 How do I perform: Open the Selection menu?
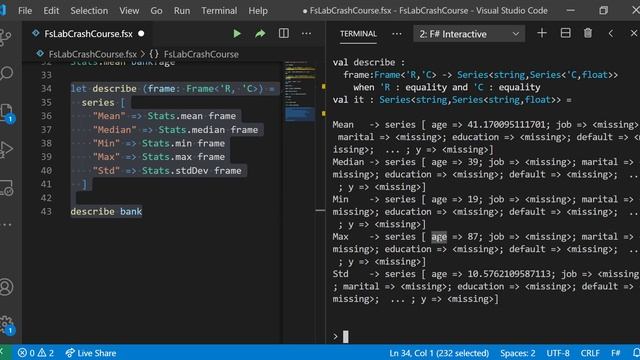pyautogui.click(x=89, y=11)
